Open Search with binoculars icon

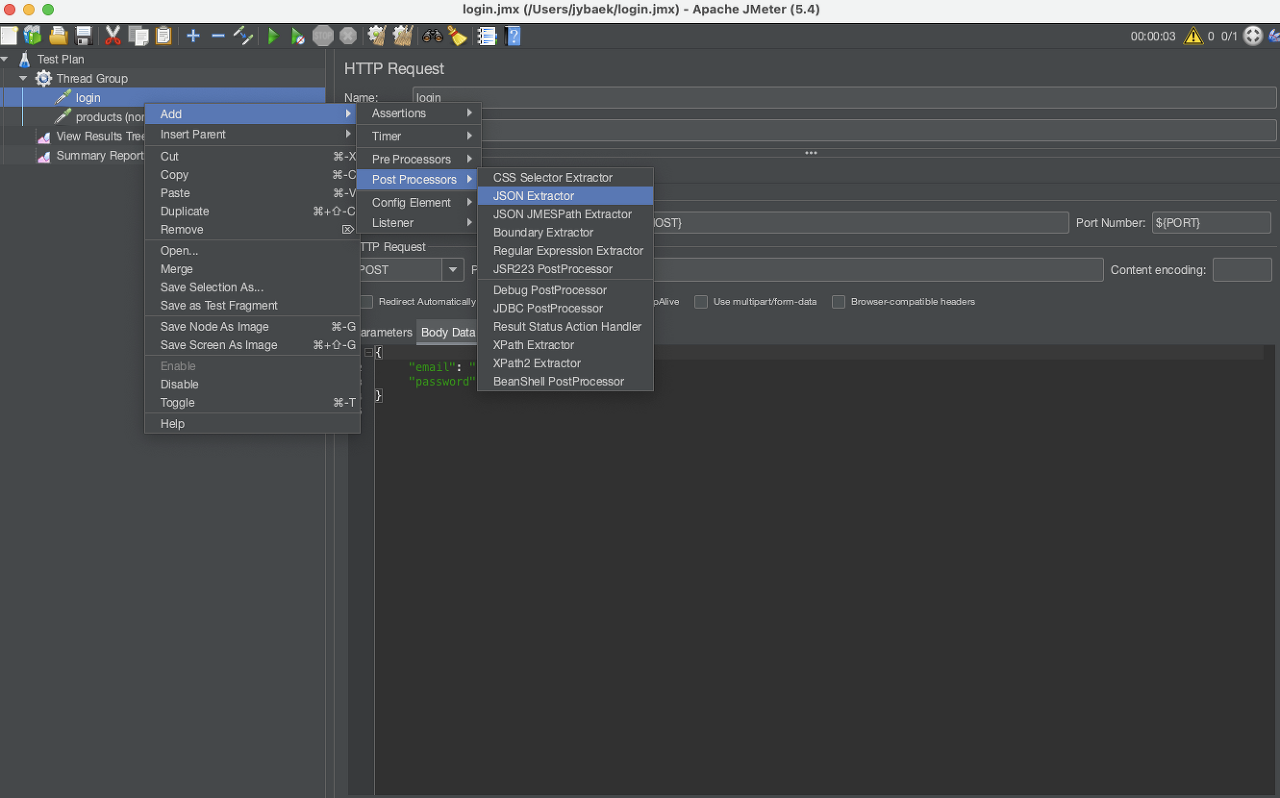432,36
